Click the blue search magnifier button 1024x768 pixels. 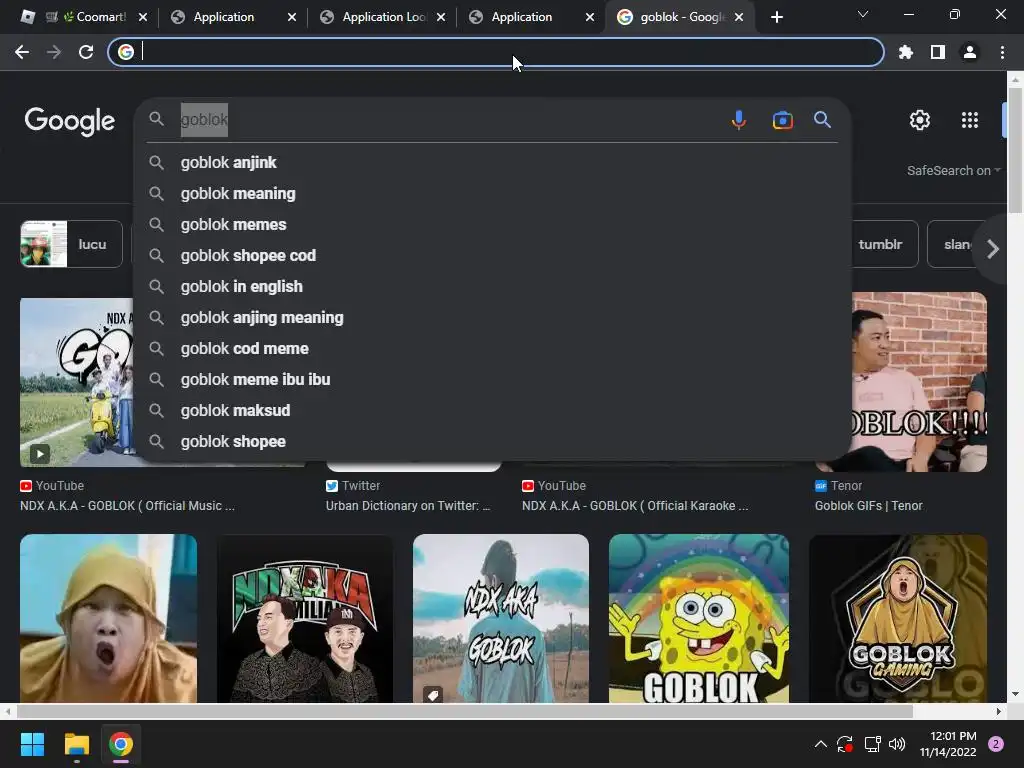[822, 120]
